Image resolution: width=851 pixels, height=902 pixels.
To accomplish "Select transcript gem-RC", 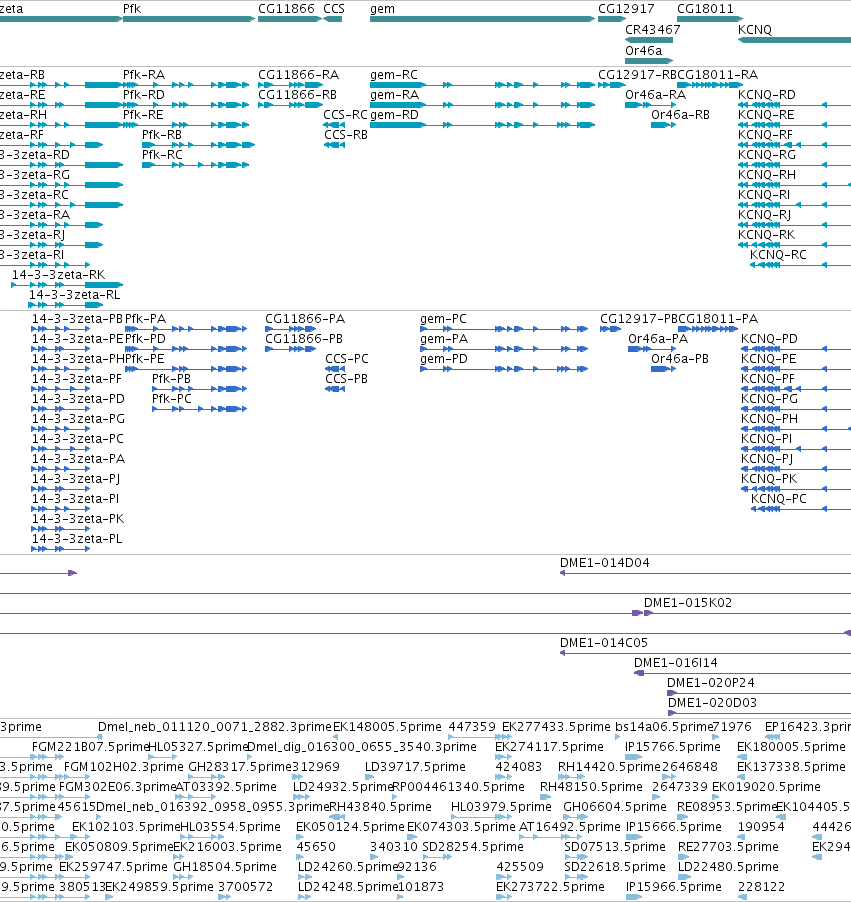I will 394,75.
